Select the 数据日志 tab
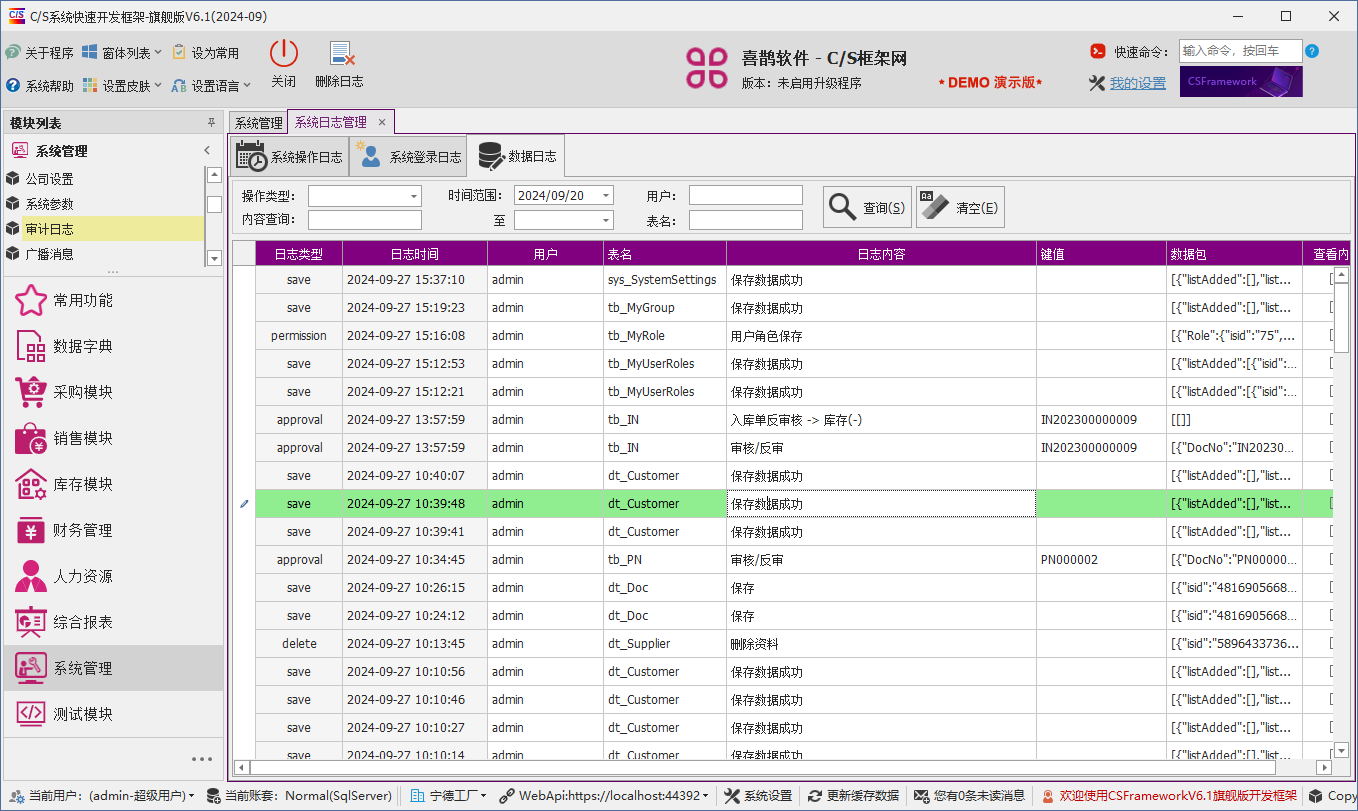 pos(516,156)
